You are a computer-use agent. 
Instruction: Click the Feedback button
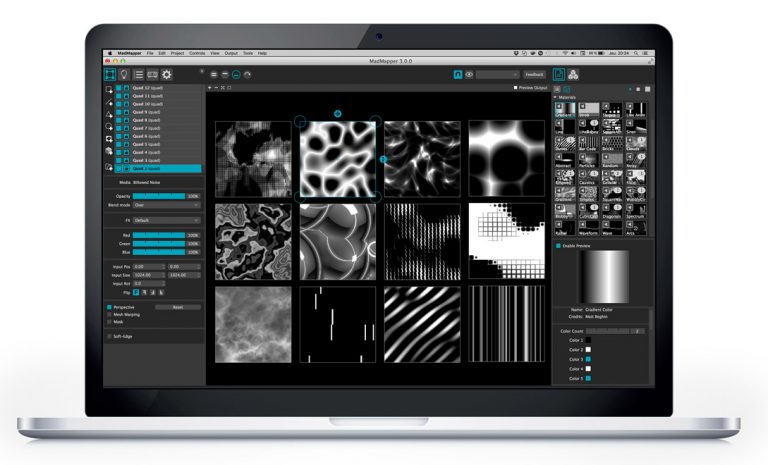535,74
